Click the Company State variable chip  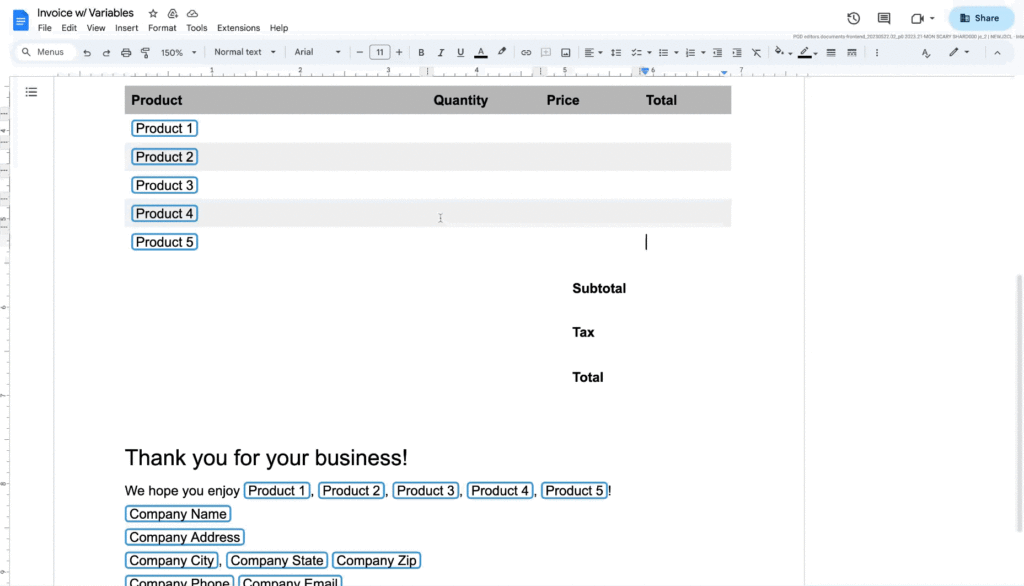[276, 561]
